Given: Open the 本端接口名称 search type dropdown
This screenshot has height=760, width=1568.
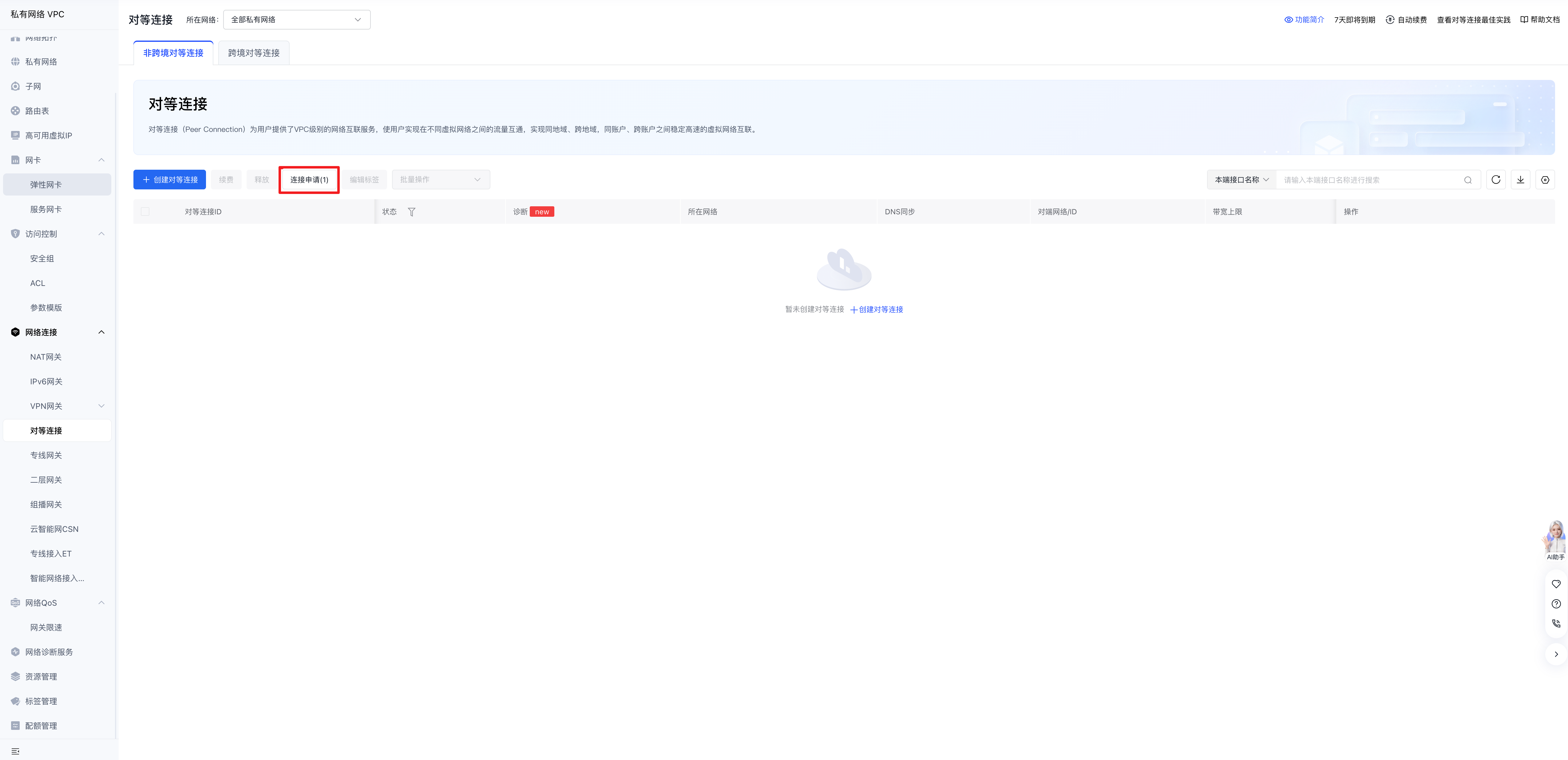Looking at the screenshot, I should (x=1242, y=180).
